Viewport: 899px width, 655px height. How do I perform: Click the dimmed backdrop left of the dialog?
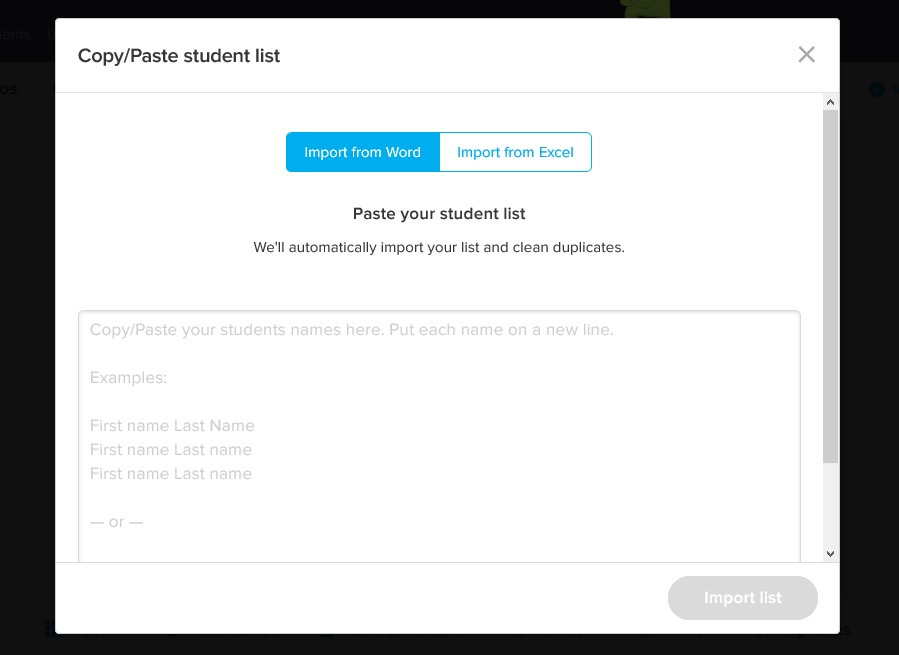coord(27,330)
